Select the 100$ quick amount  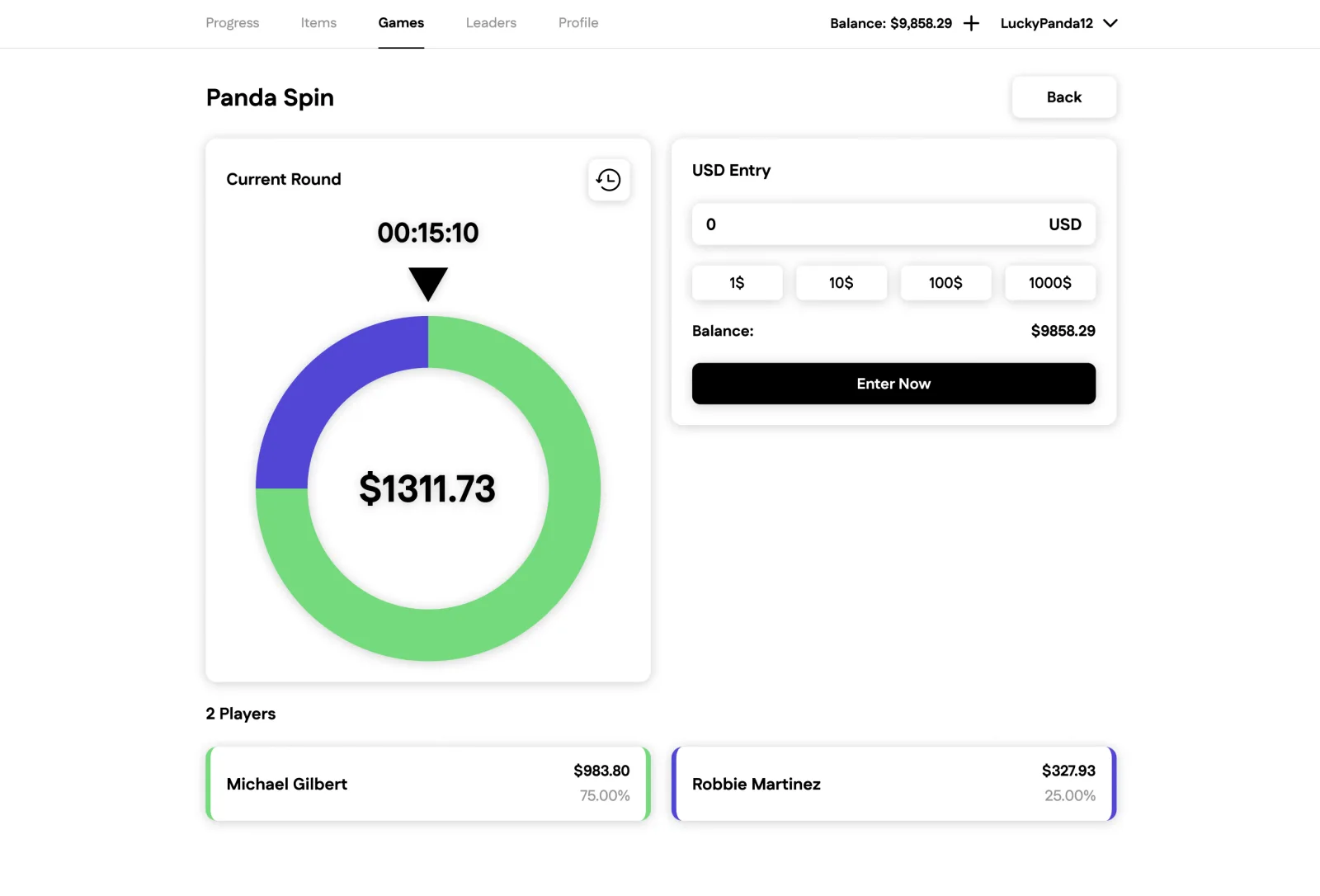(x=945, y=283)
